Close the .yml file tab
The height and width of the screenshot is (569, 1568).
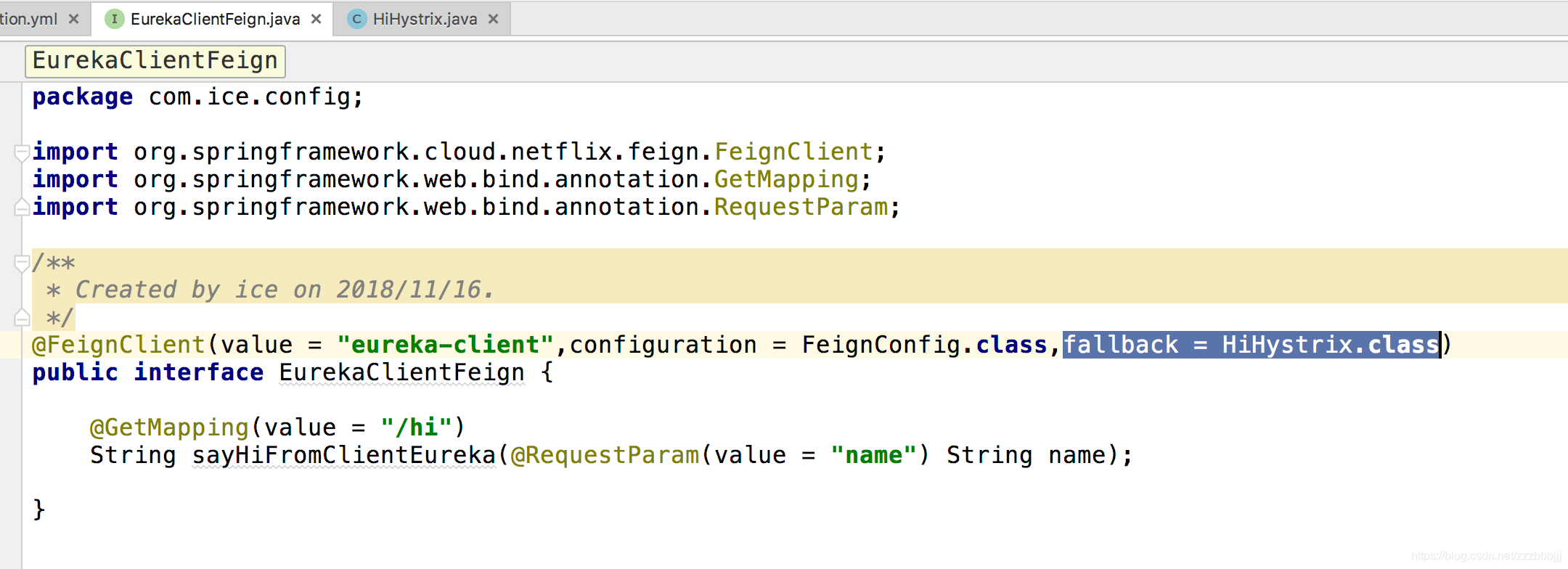click(73, 19)
